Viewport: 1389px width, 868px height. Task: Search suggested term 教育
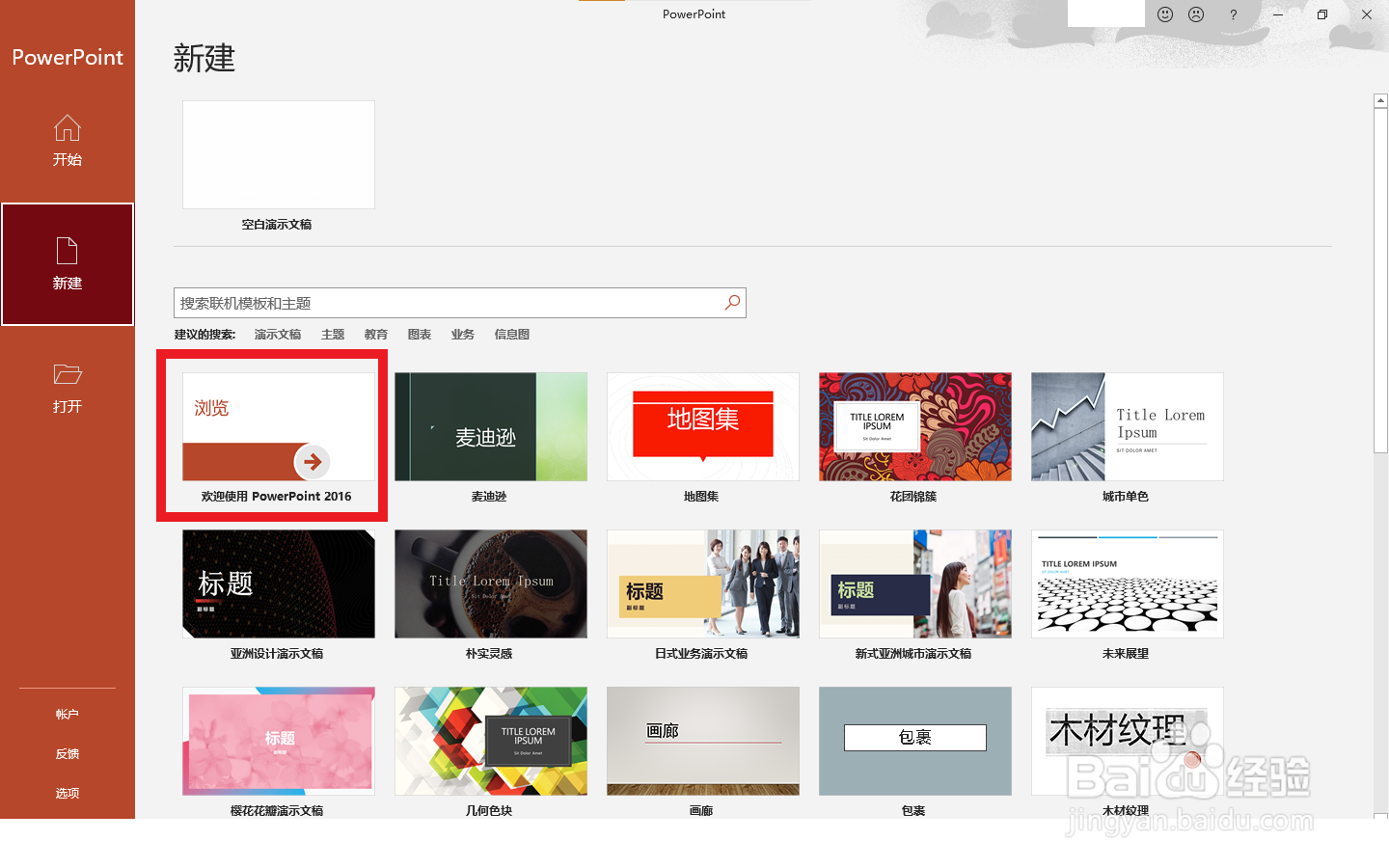coord(376,335)
